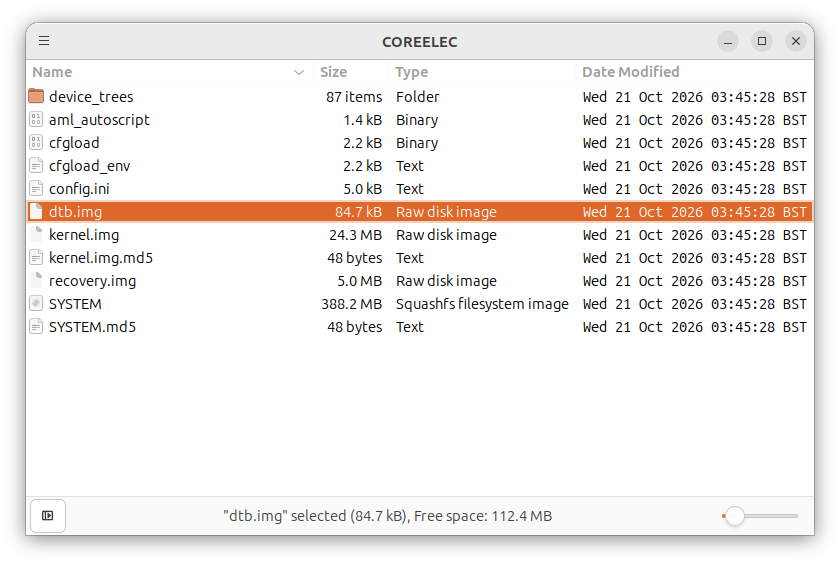Click the Text type cell for config.ini
Image resolution: width=839 pixels, height=561 pixels.
point(410,189)
